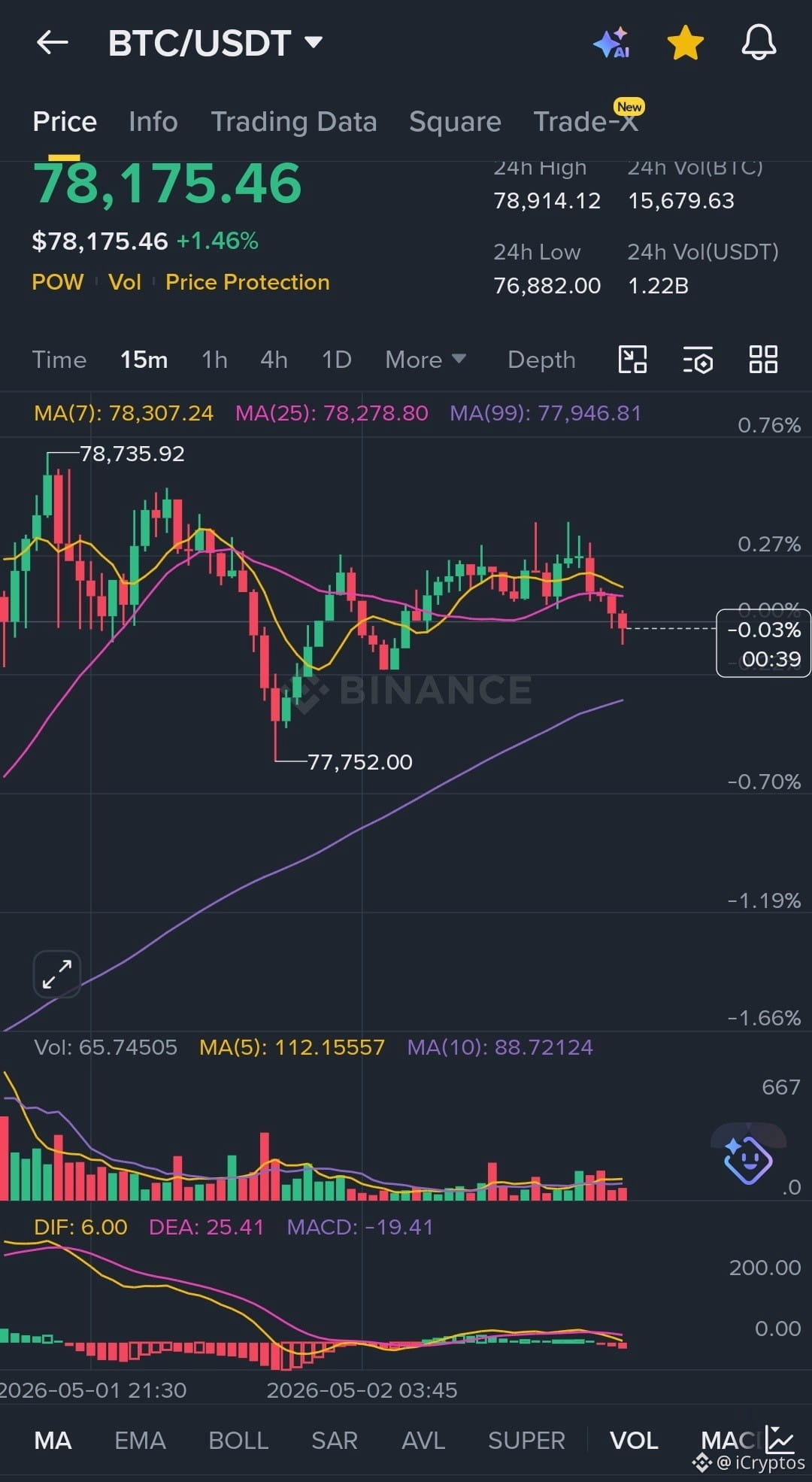
Task: Click the 24h Vol(BTC) value 15,679.63
Action: [x=681, y=201]
